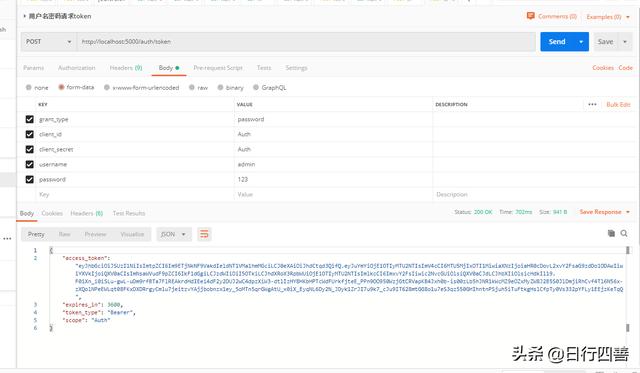The image size is (640, 373).
Task: Open the Save Response dropdown
Action: tap(604, 212)
